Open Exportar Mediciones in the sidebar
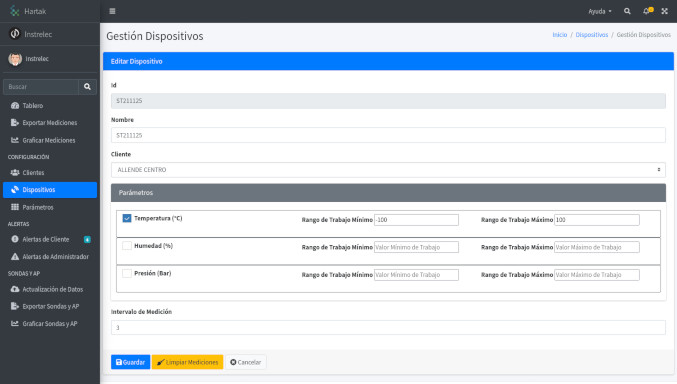The height and width of the screenshot is (384, 677). coord(50,123)
